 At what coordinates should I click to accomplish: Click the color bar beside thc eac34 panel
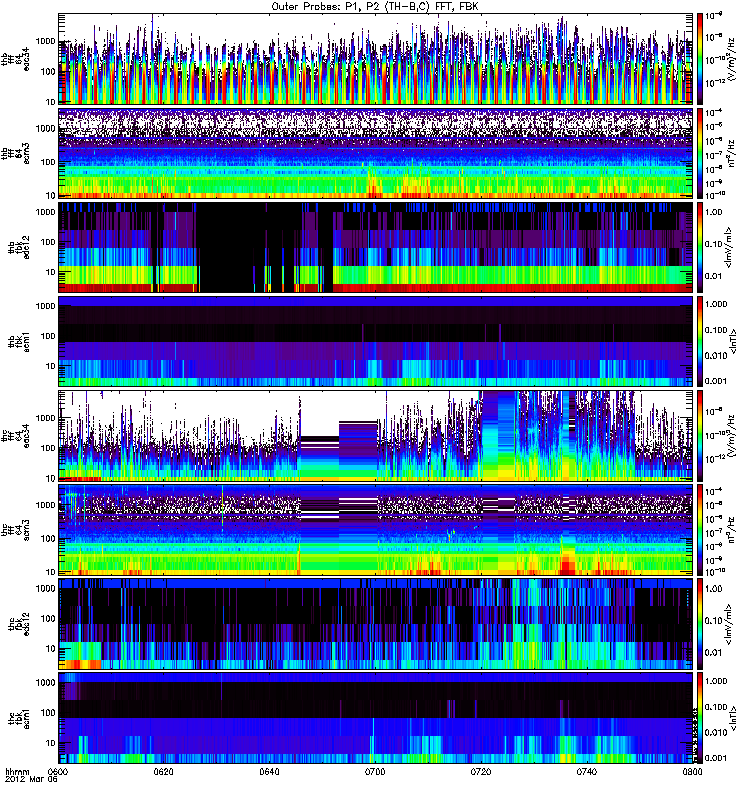pos(700,436)
